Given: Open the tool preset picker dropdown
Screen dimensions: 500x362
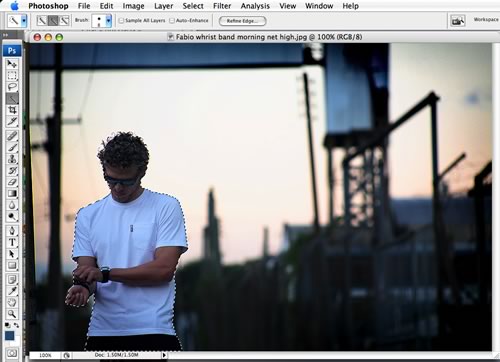Looking at the screenshot, I should tap(24, 21).
